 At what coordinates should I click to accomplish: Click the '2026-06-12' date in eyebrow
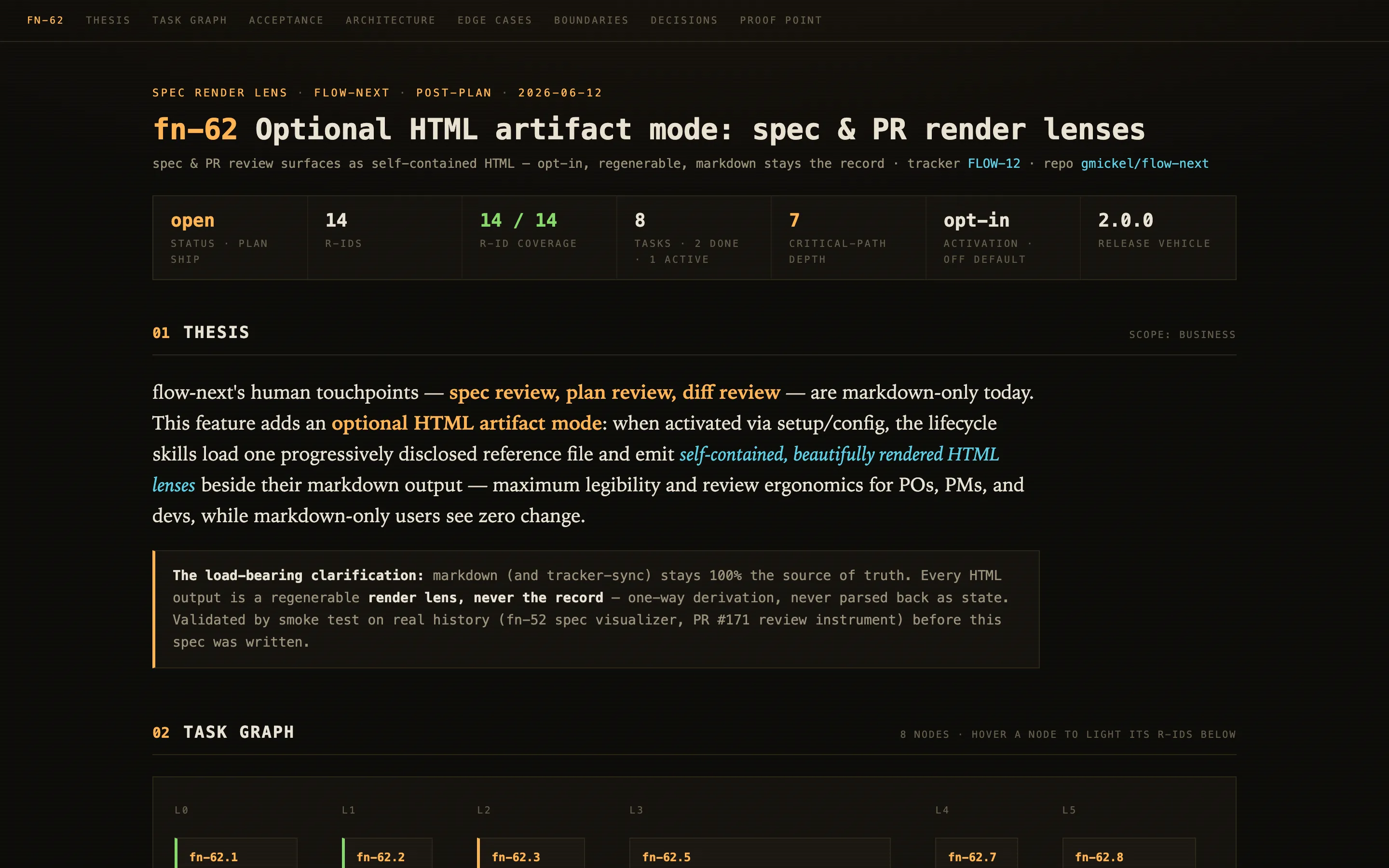[x=560, y=93]
